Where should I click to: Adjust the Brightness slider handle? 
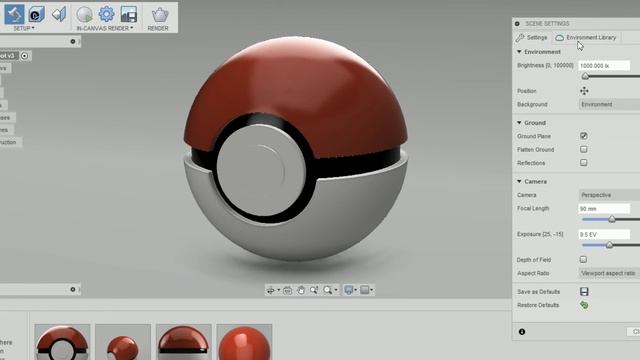point(585,76)
